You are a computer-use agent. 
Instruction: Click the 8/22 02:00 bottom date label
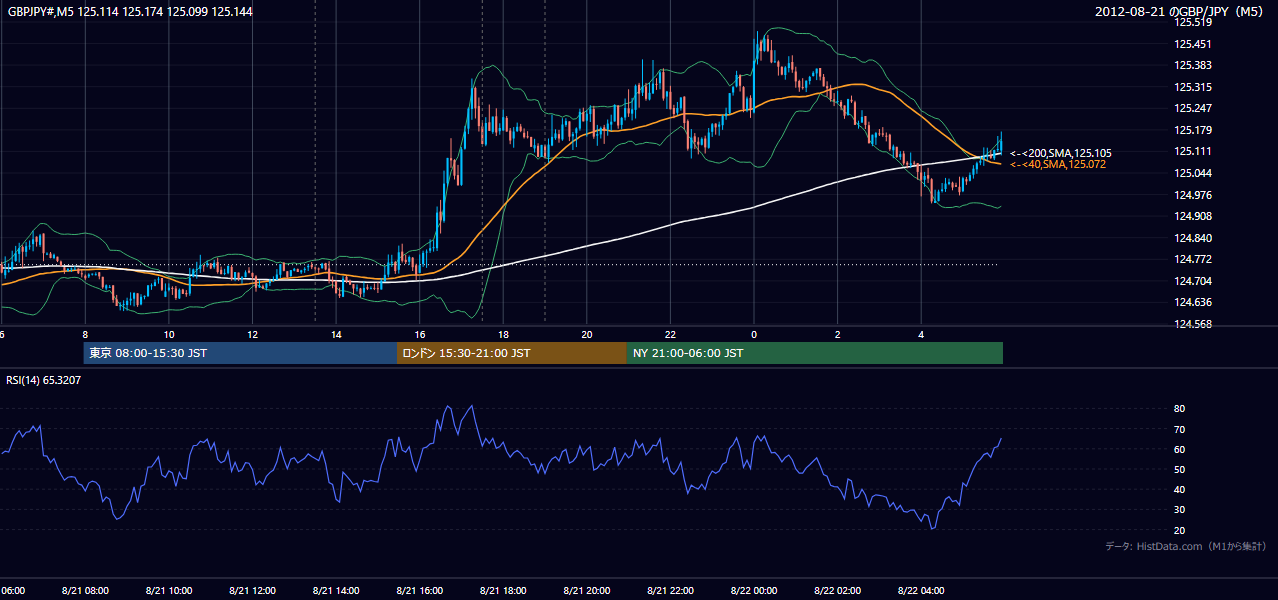[x=838, y=590]
